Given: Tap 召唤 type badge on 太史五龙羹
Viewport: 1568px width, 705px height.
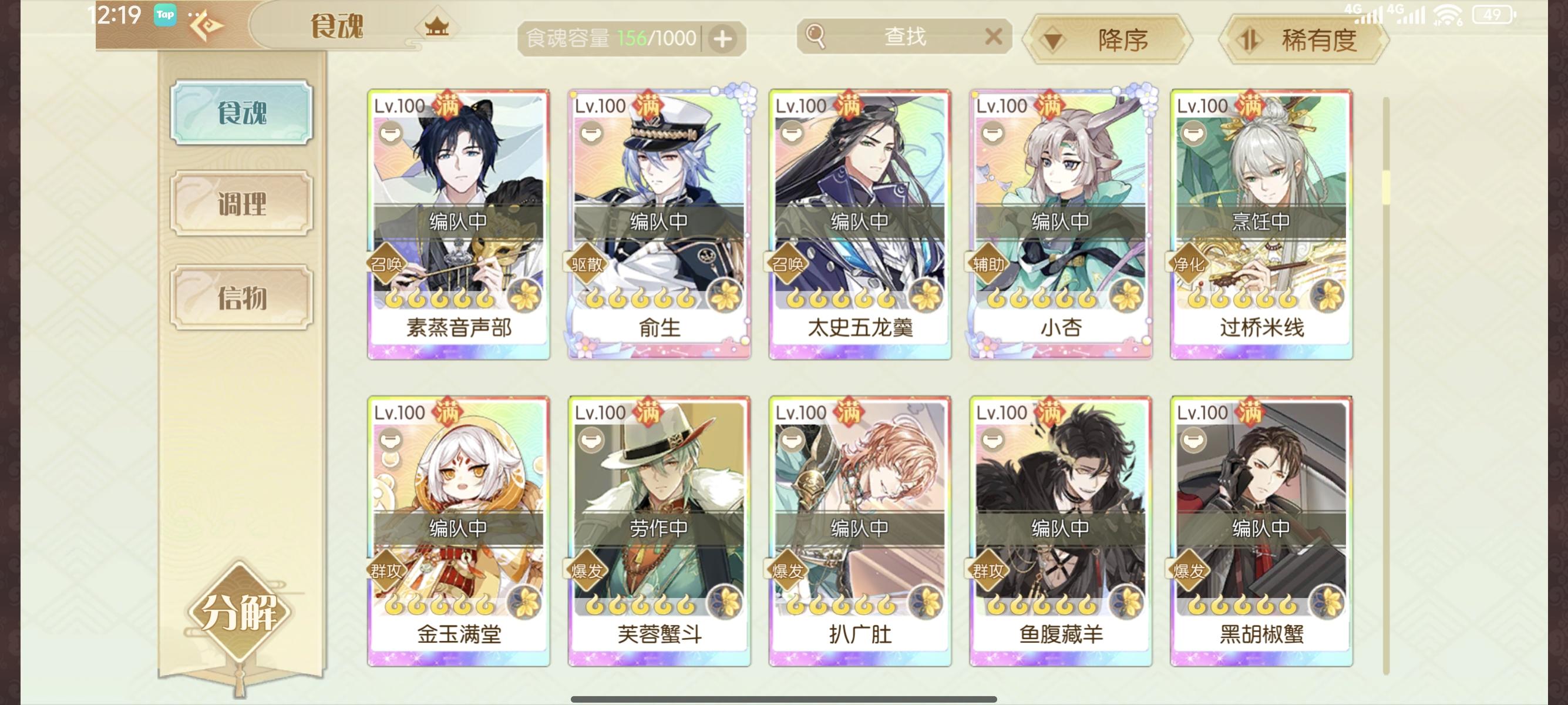Looking at the screenshot, I should [x=787, y=264].
